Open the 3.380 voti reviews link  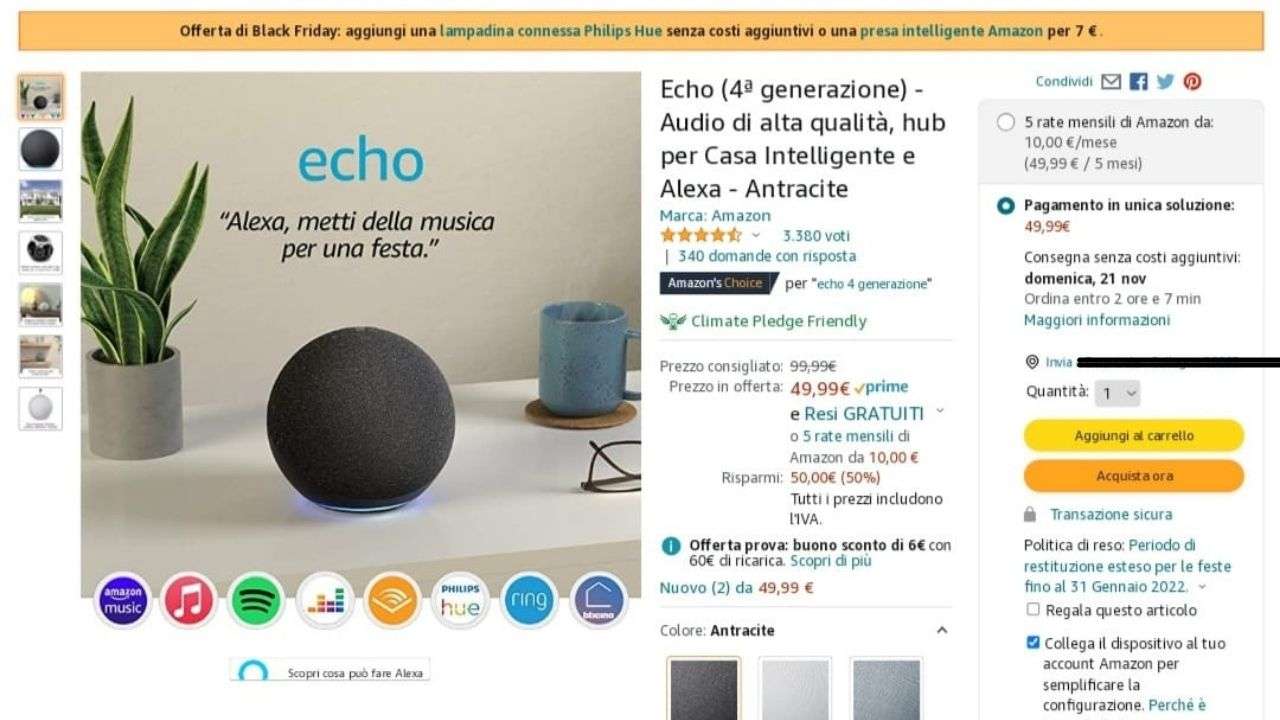[x=816, y=236]
